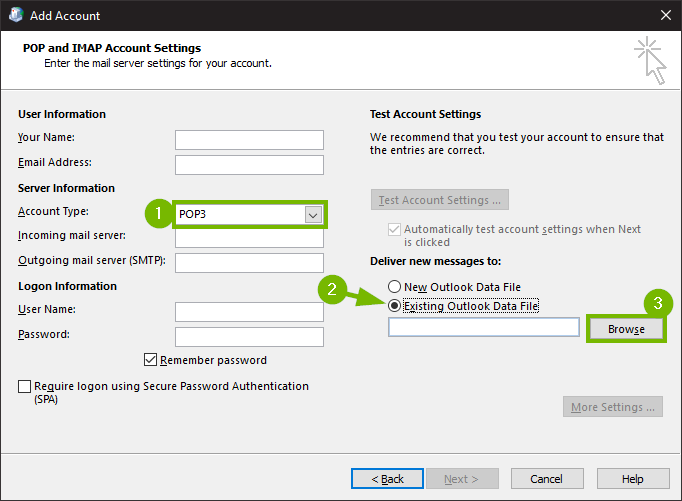The height and width of the screenshot is (501, 682).
Task: Click the Email Address input field
Action: click(x=249, y=165)
